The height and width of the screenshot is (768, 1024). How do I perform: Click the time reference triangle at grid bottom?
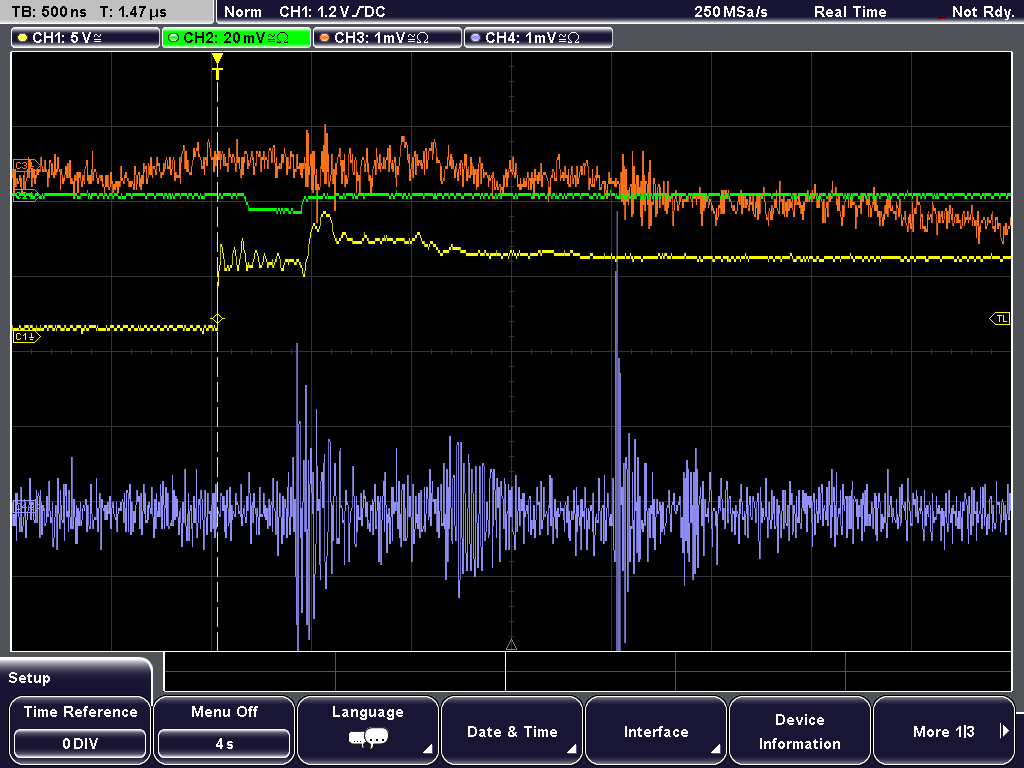[511, 645]
